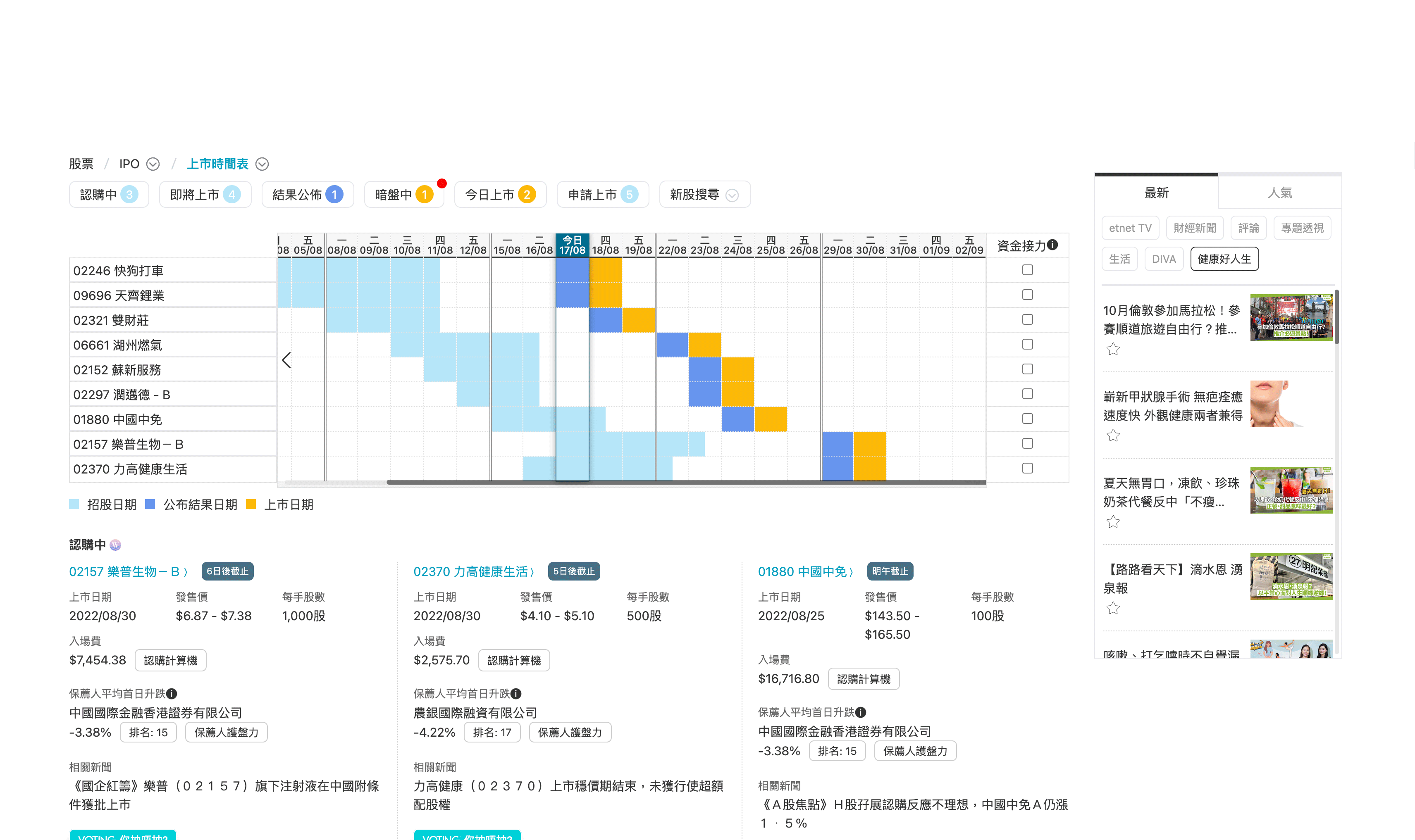
Task: Tick the checkbox for 01880 中國中免
Action: (x=1027, y=419)
